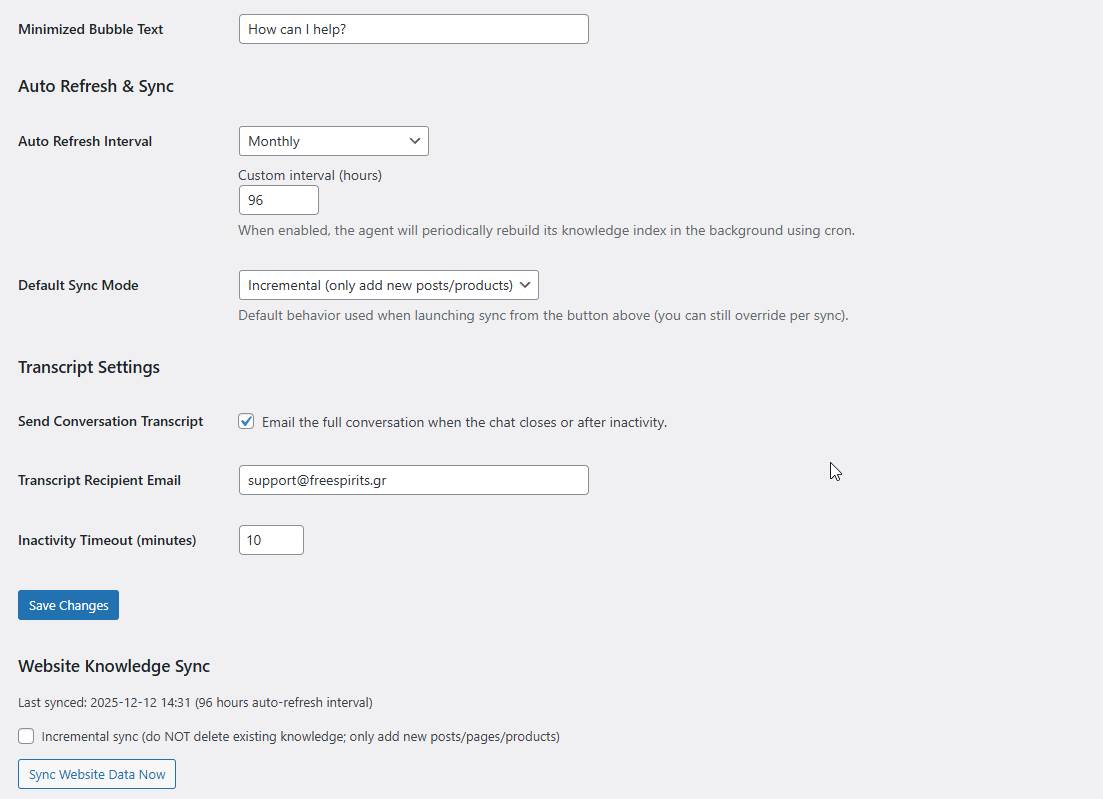The image size is (1103, 799).
Task: Click the "Transcript Settings" section heading
Action: [89, 367]
